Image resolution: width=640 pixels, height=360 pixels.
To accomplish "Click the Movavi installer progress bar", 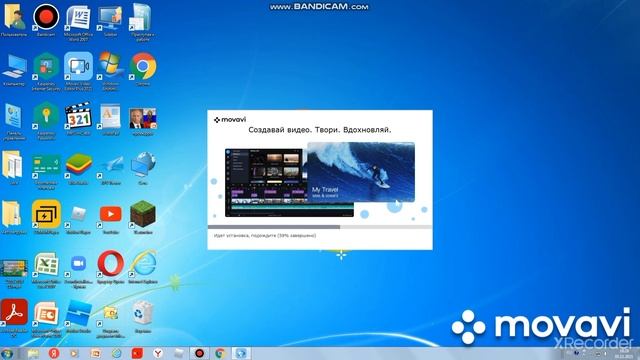I will point(320,227).
